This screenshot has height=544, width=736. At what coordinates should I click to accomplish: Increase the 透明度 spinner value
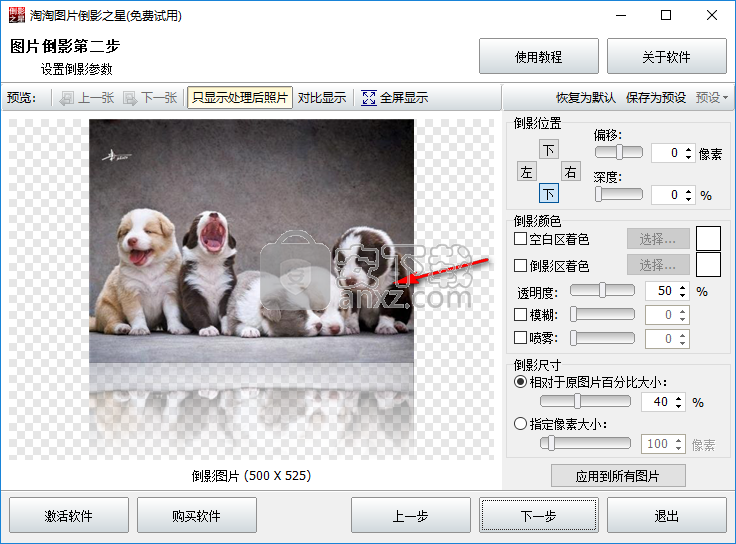682,287
